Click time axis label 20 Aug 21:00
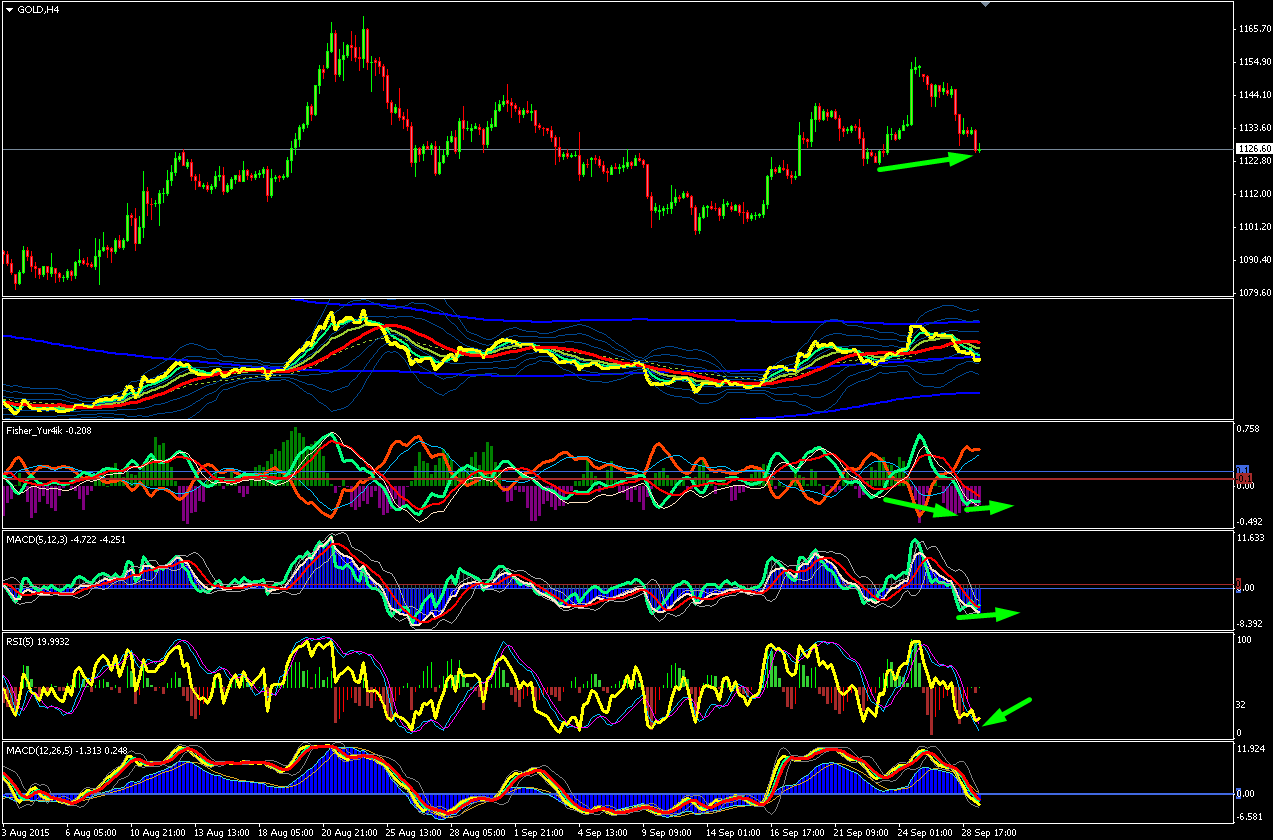 pos(350,832)
